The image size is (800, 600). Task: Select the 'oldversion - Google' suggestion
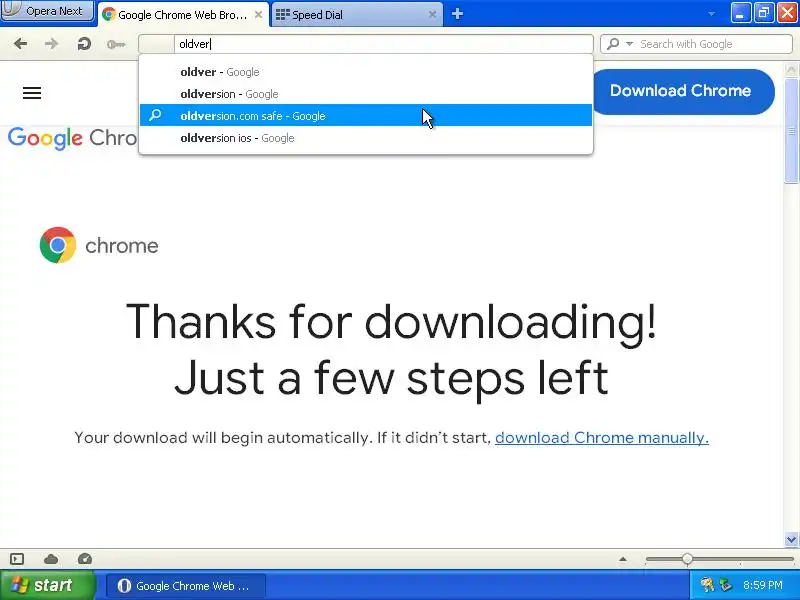coord(365,94)
